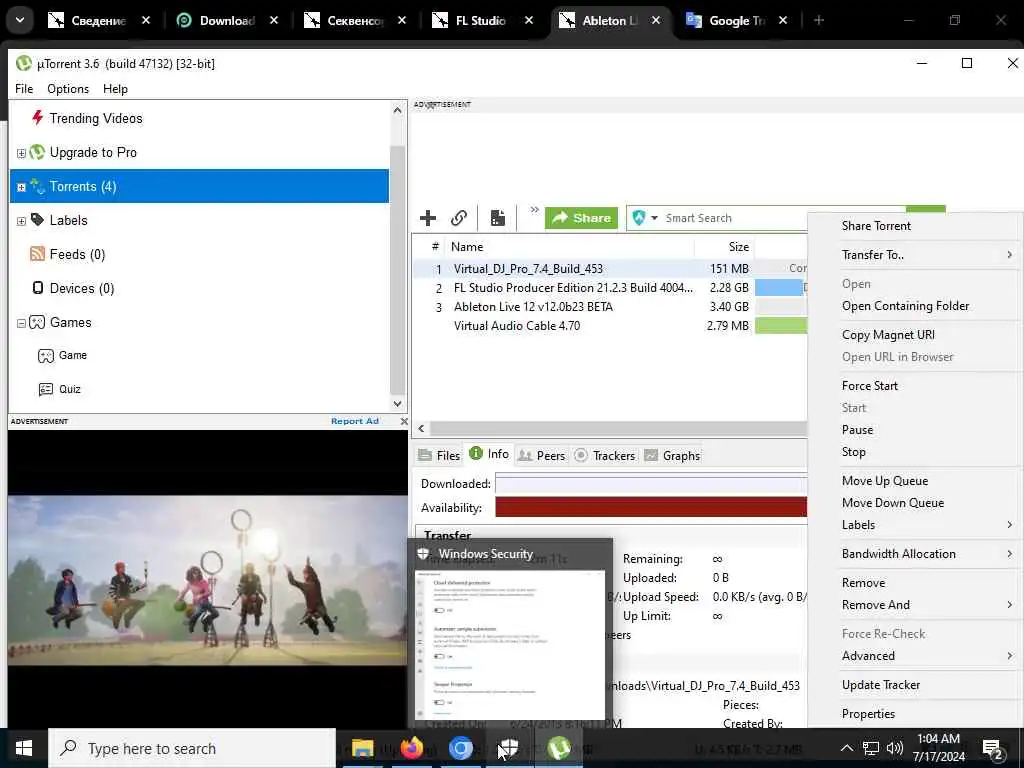This screenshot has width=1024, height=768.
Task: Open the Transfer To.. submenu
Action: pyautogui.click(x=914, y=255)
